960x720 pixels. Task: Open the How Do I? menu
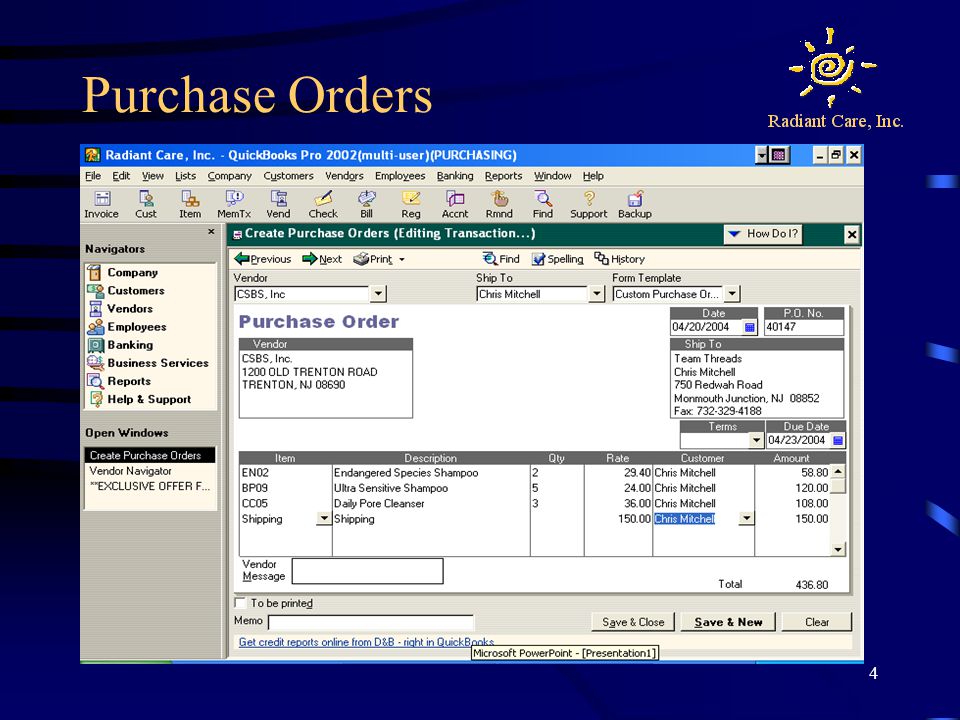pyautogui.click(x=763, y=234)
